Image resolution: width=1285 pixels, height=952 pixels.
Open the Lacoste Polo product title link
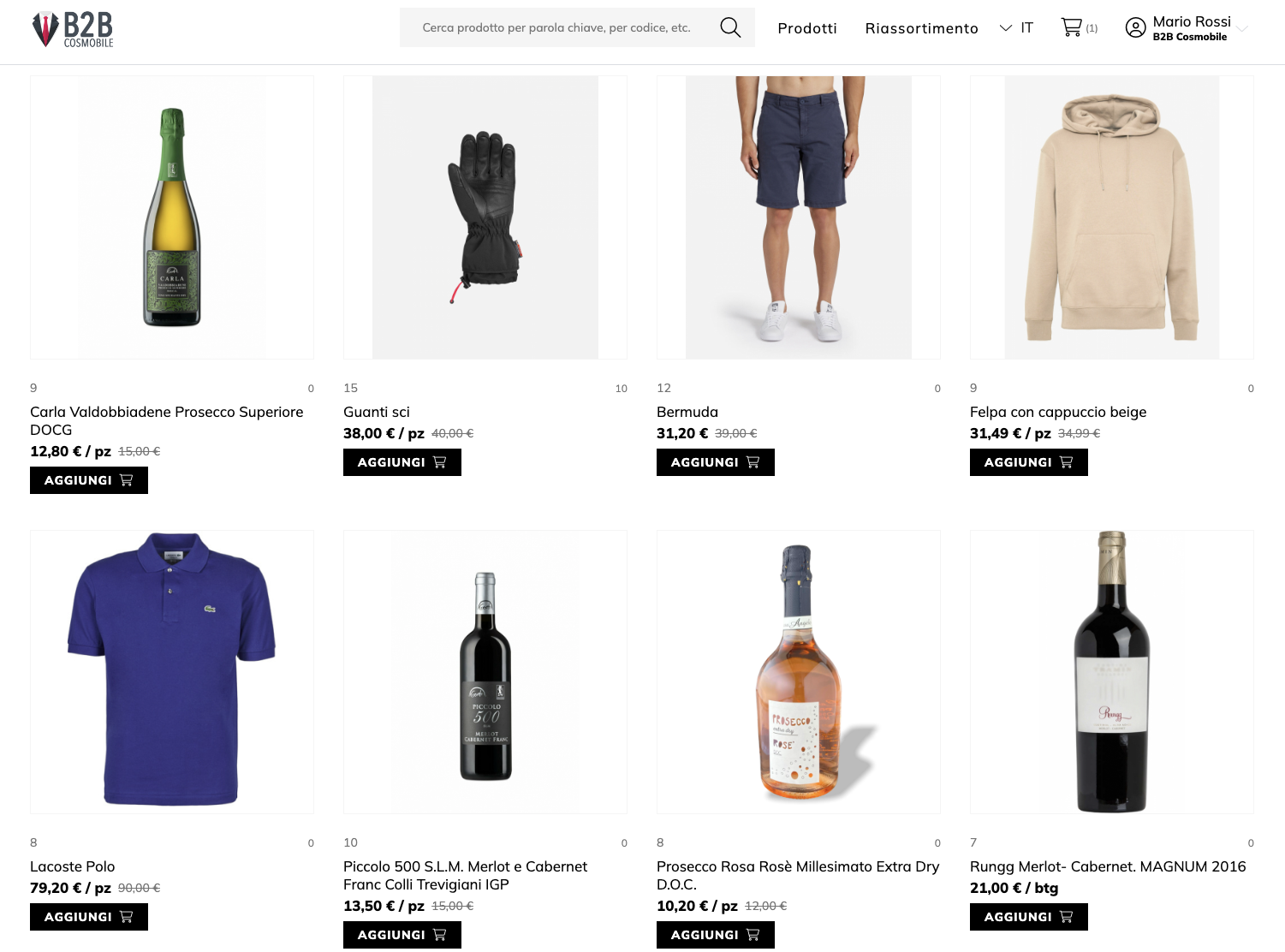click(73, 866)
